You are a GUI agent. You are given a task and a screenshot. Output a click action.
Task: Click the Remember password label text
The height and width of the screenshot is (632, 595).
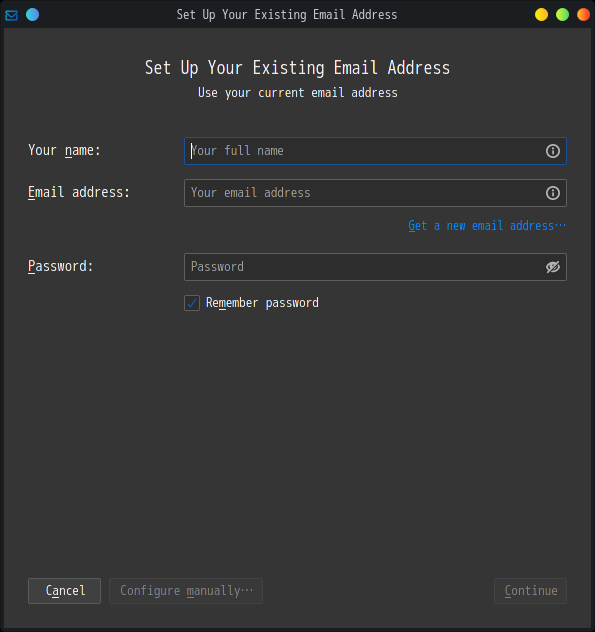(x=262, y=303)
